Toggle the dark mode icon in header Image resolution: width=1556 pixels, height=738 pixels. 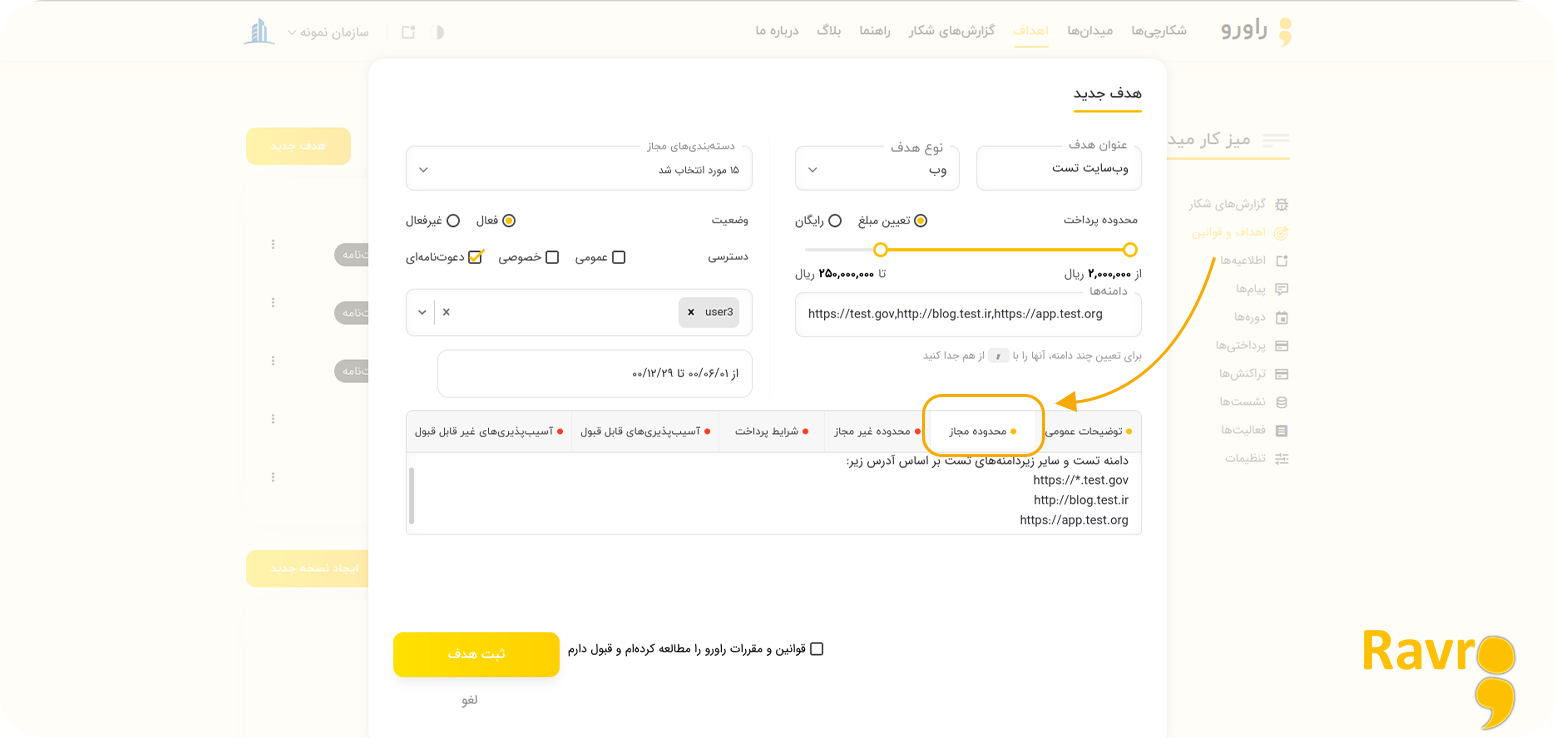pos(437,32)
